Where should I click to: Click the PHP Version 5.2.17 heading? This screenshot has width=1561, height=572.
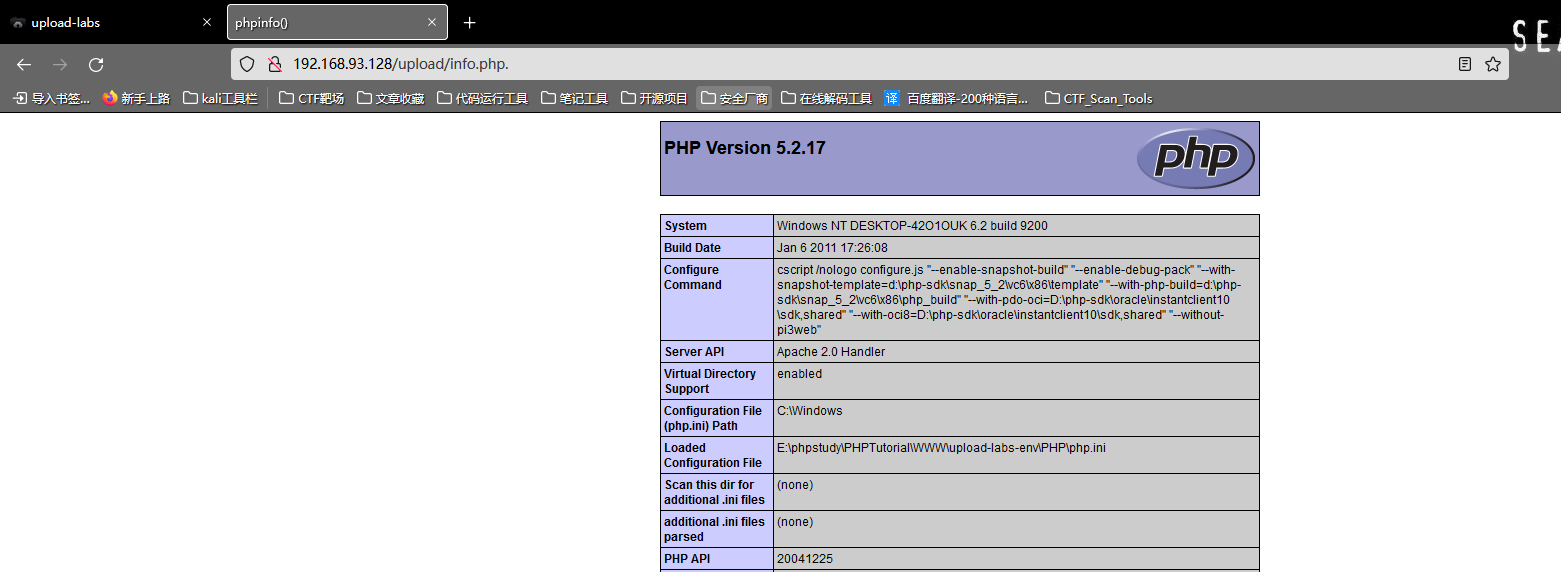tap(745, 148)
